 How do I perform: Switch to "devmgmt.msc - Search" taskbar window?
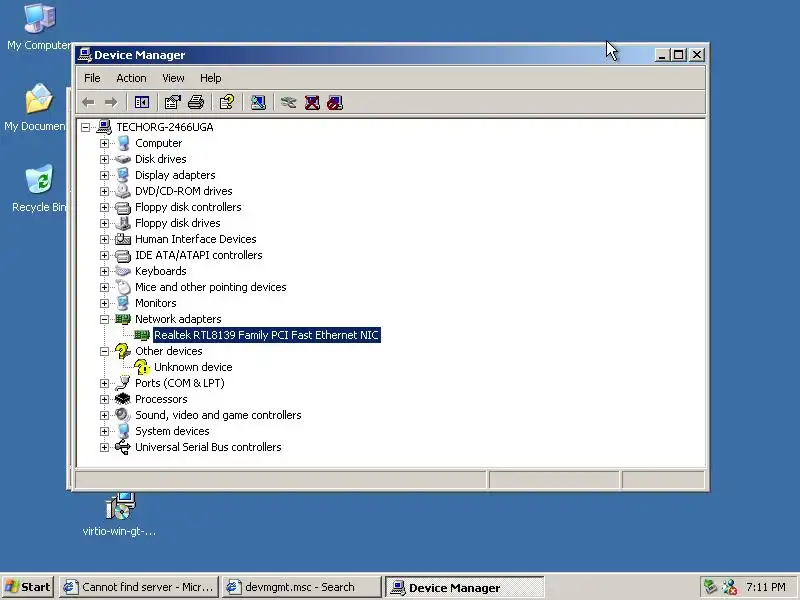[302, 587]
